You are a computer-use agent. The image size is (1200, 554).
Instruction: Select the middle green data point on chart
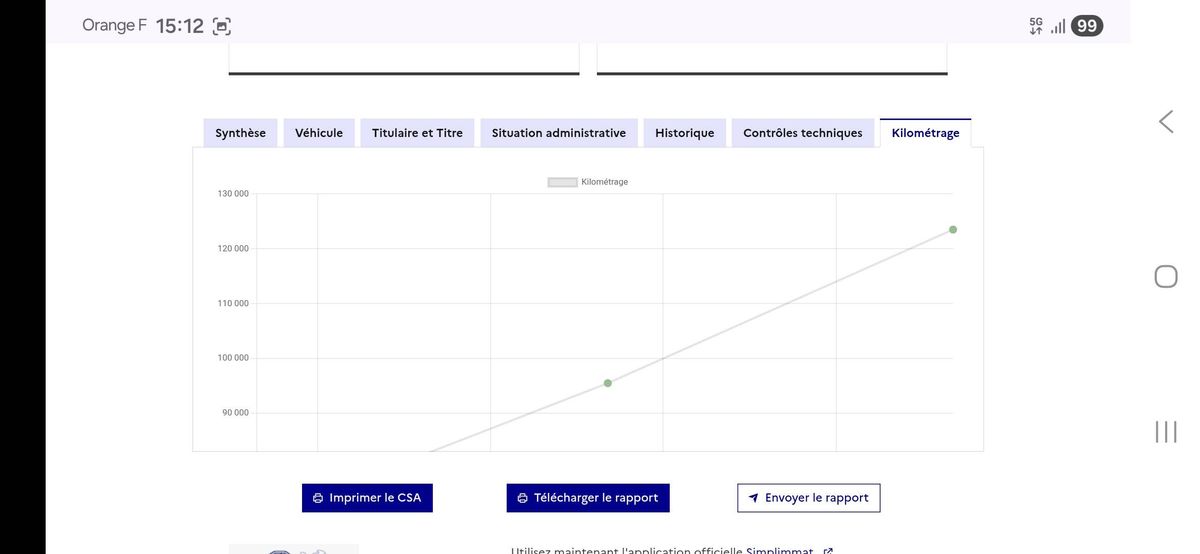point(608,383)
